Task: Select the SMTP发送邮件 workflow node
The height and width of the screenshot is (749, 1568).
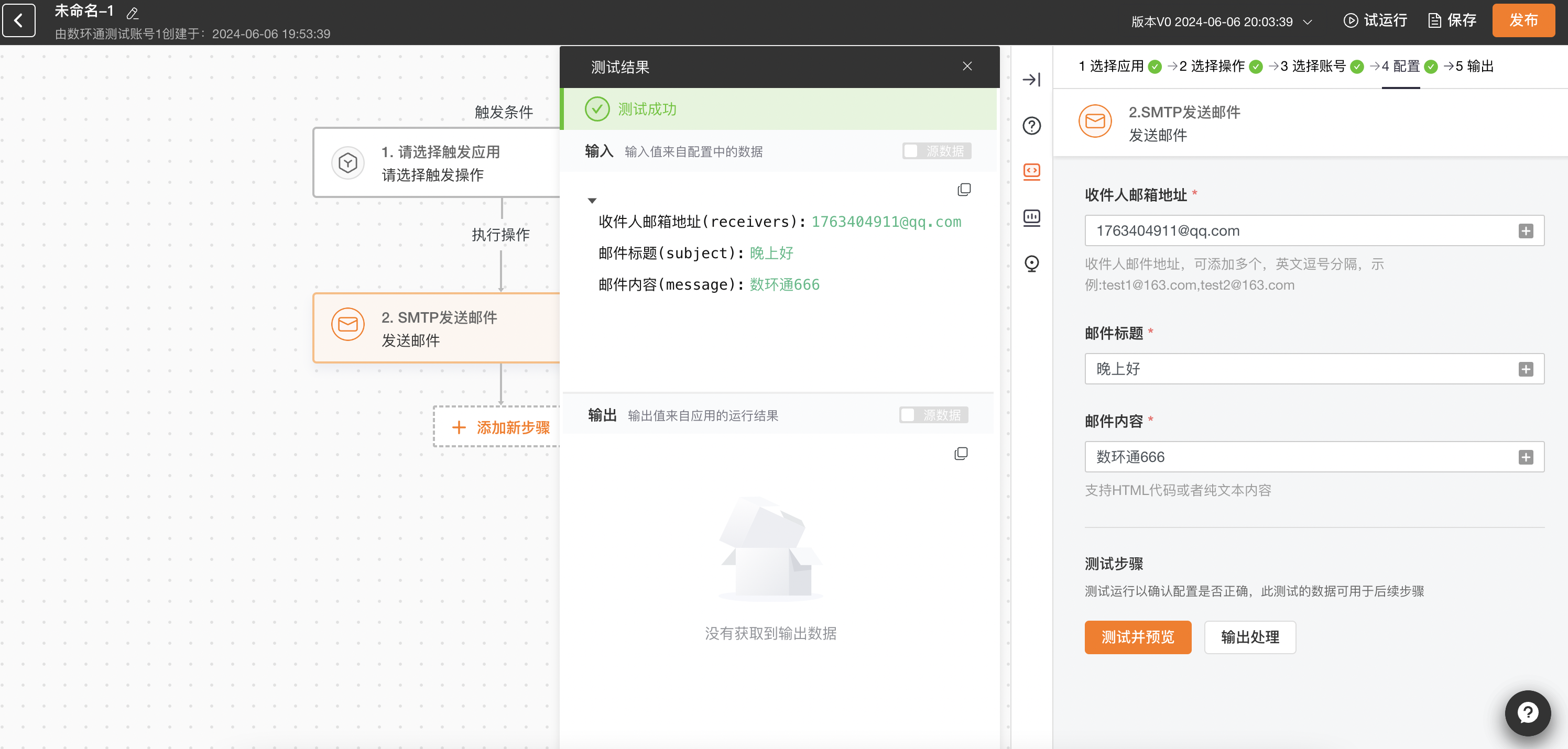Action: [437, 328]
